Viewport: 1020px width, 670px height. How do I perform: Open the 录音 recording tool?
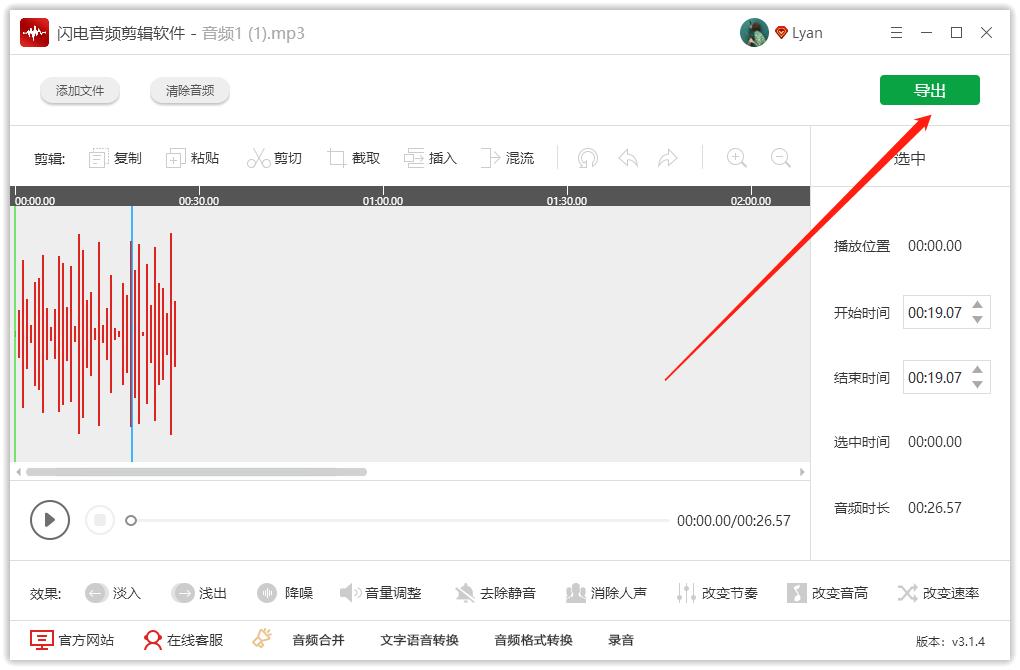click(621, 640)
